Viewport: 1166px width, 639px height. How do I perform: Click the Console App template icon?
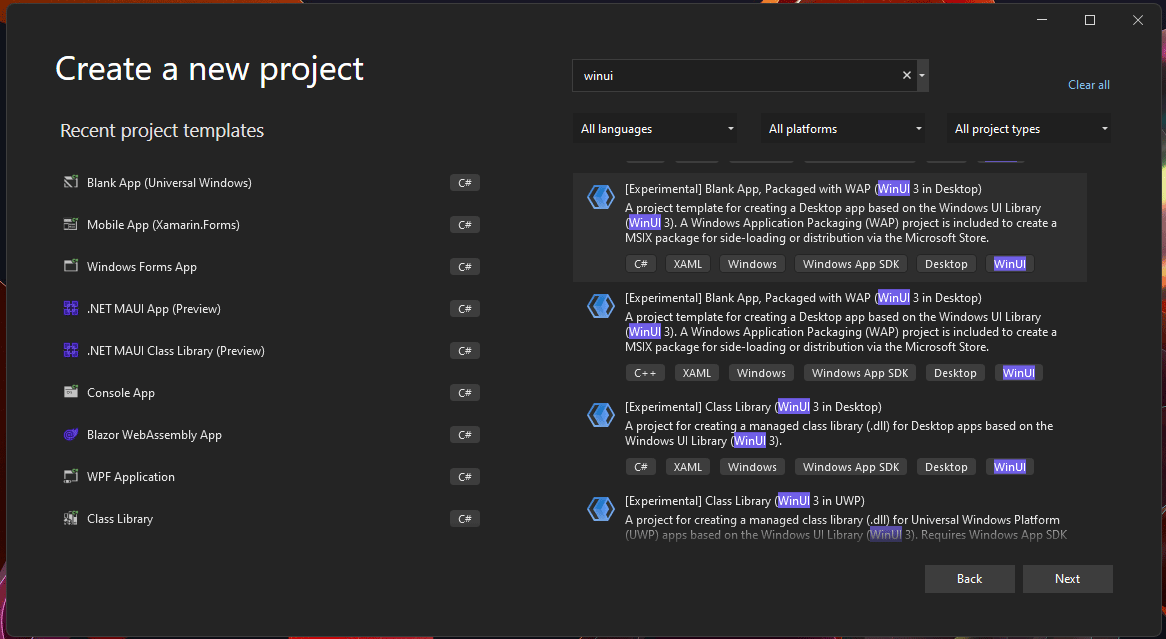point(71,393)
